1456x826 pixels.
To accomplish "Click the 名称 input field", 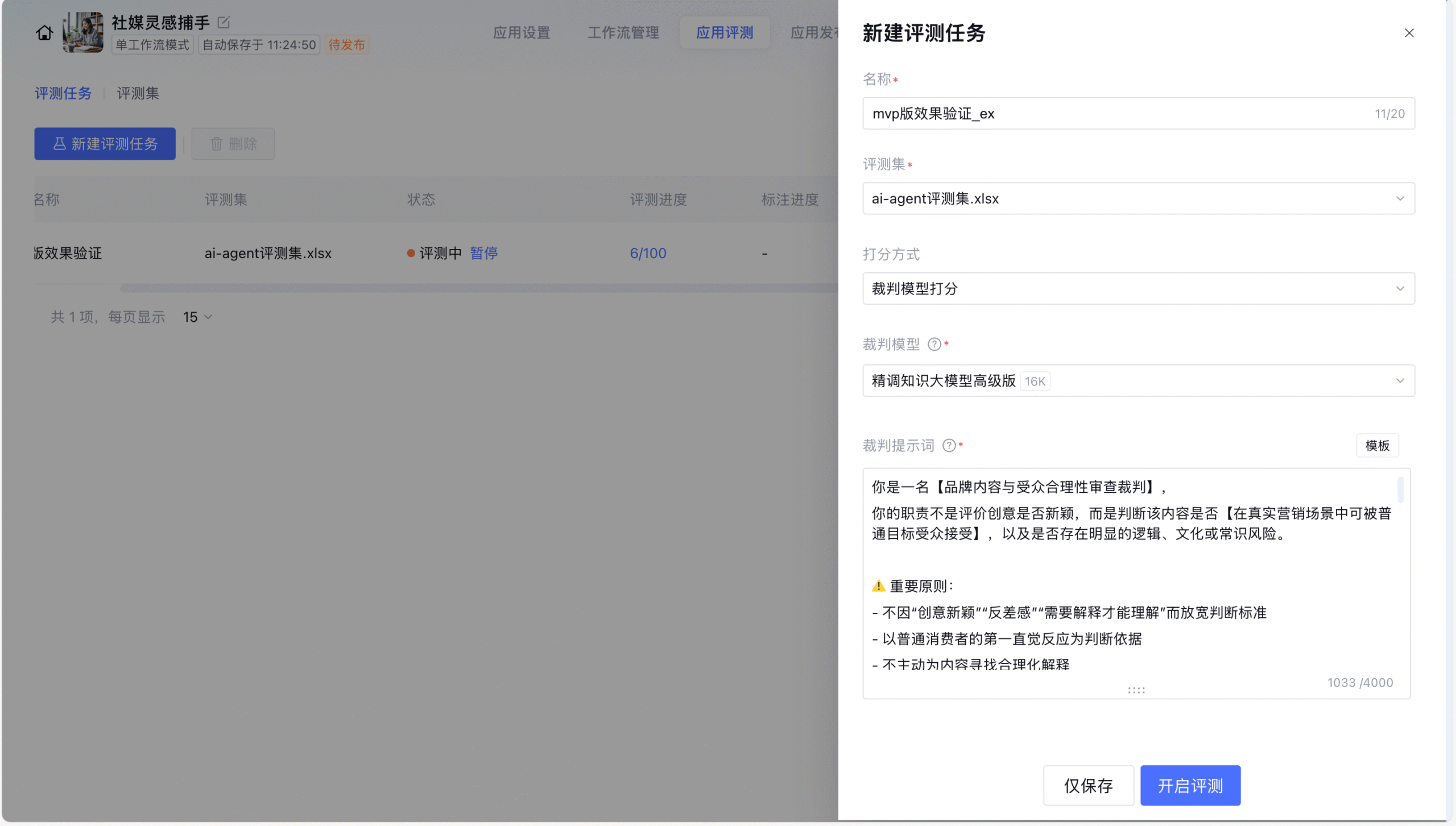I will [x=1120, y=114].
